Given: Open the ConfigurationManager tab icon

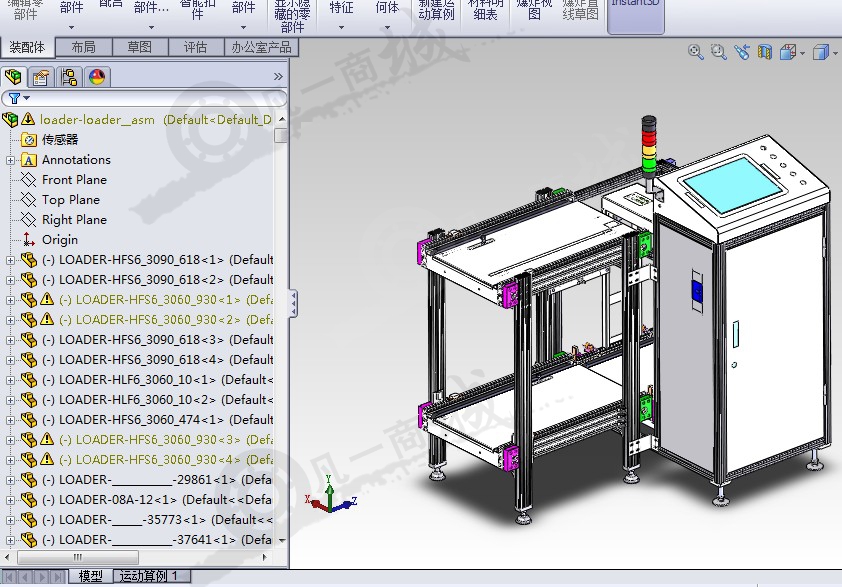Looking at the screenshot, I should (69, 77).
